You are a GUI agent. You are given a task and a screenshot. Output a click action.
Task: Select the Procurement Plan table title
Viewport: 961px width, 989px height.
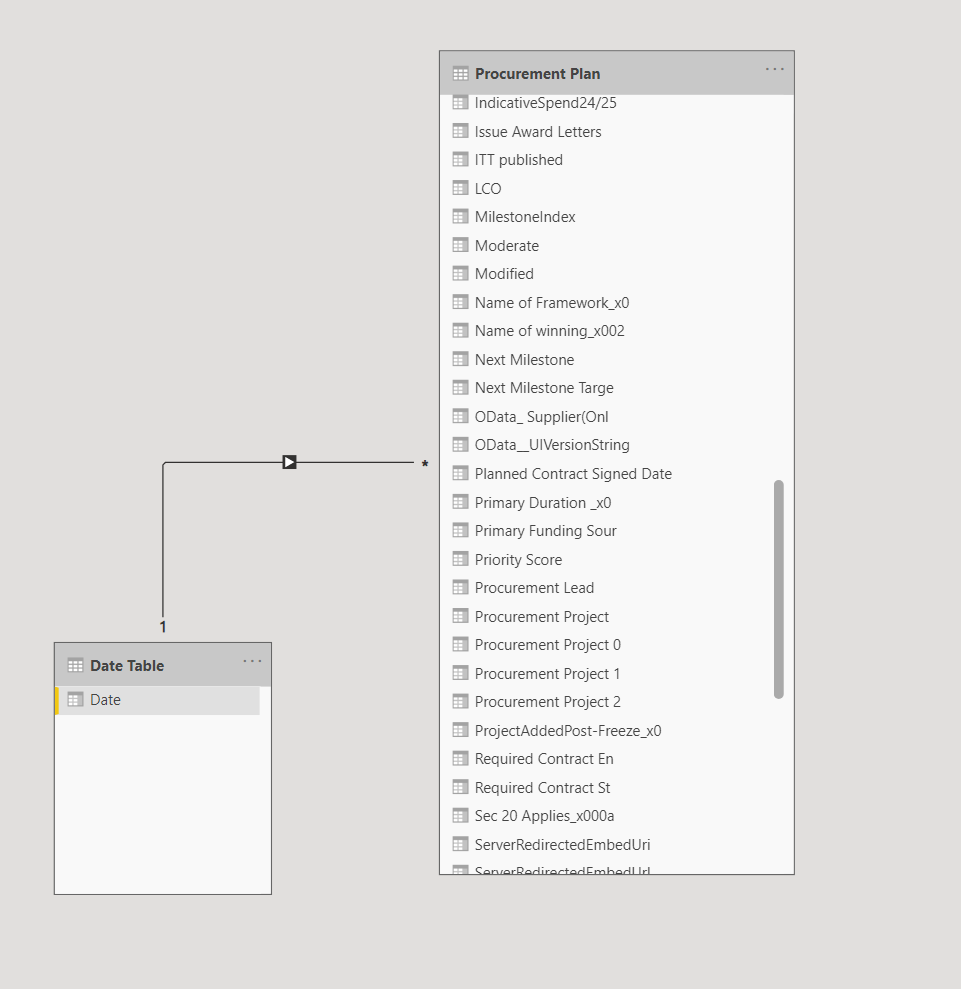tap(537, 74)
